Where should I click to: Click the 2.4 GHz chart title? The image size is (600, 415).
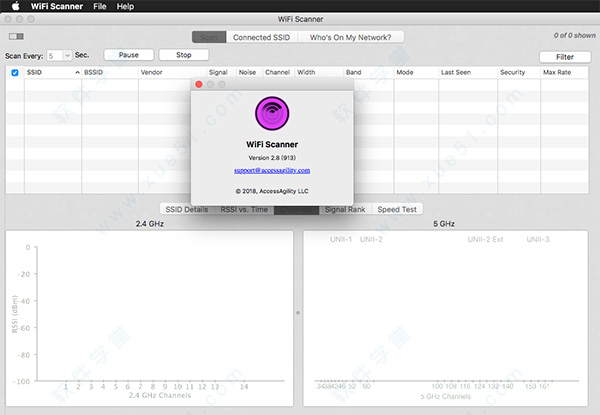[x=150, y=224]
